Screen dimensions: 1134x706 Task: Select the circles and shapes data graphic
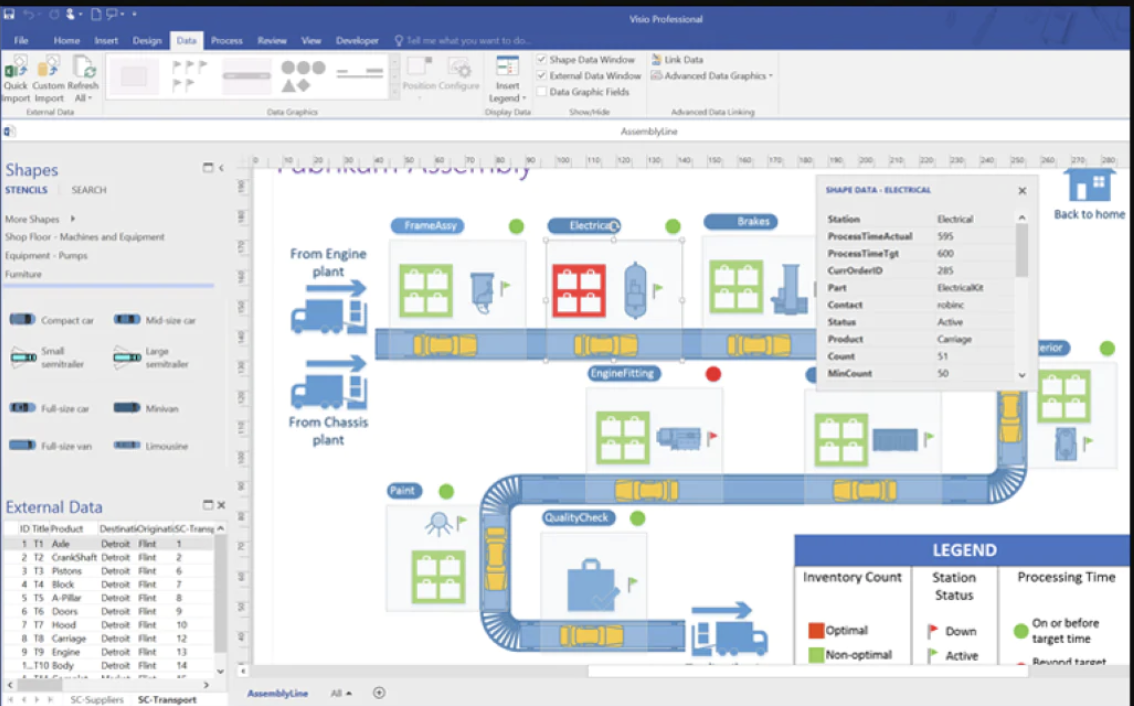pyautogui.click(x=304, y=76)
